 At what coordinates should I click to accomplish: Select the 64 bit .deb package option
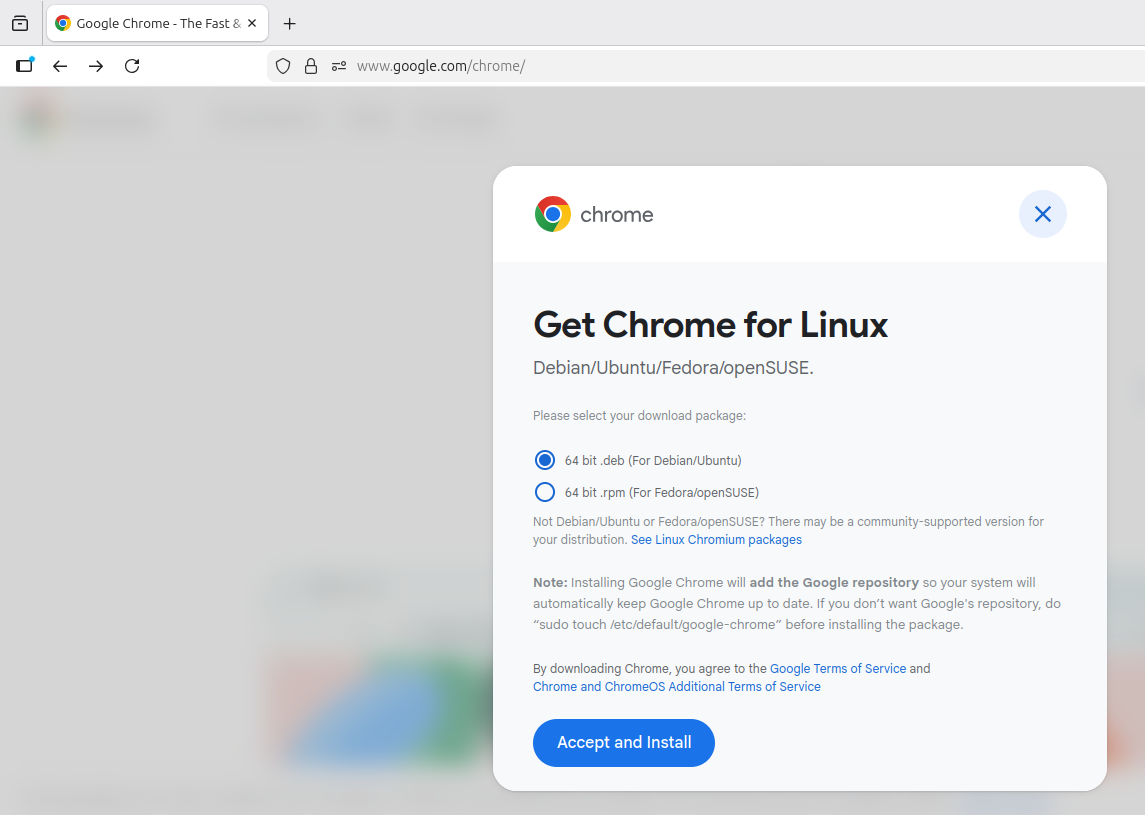pyautogui.click(x=545, y=460)
